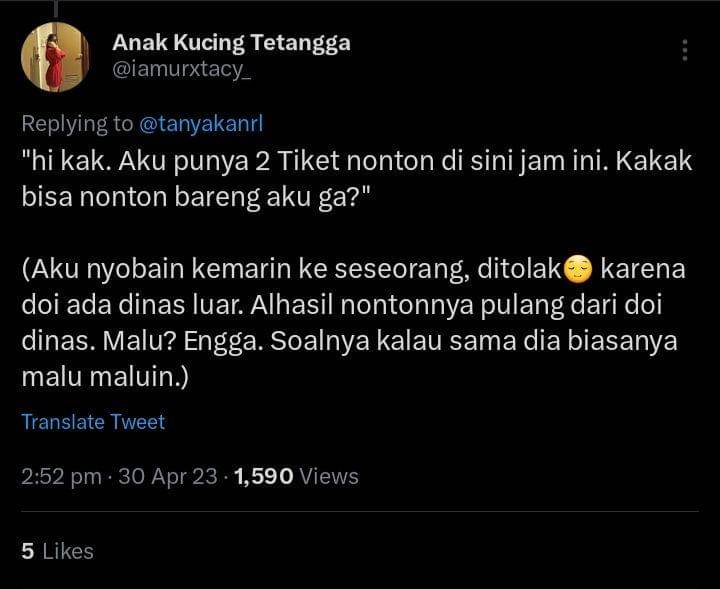Viewport: 720px width, 589px height.
Task: Click the 2:52 pm timestamp
Action: click(x=60, y=476)
